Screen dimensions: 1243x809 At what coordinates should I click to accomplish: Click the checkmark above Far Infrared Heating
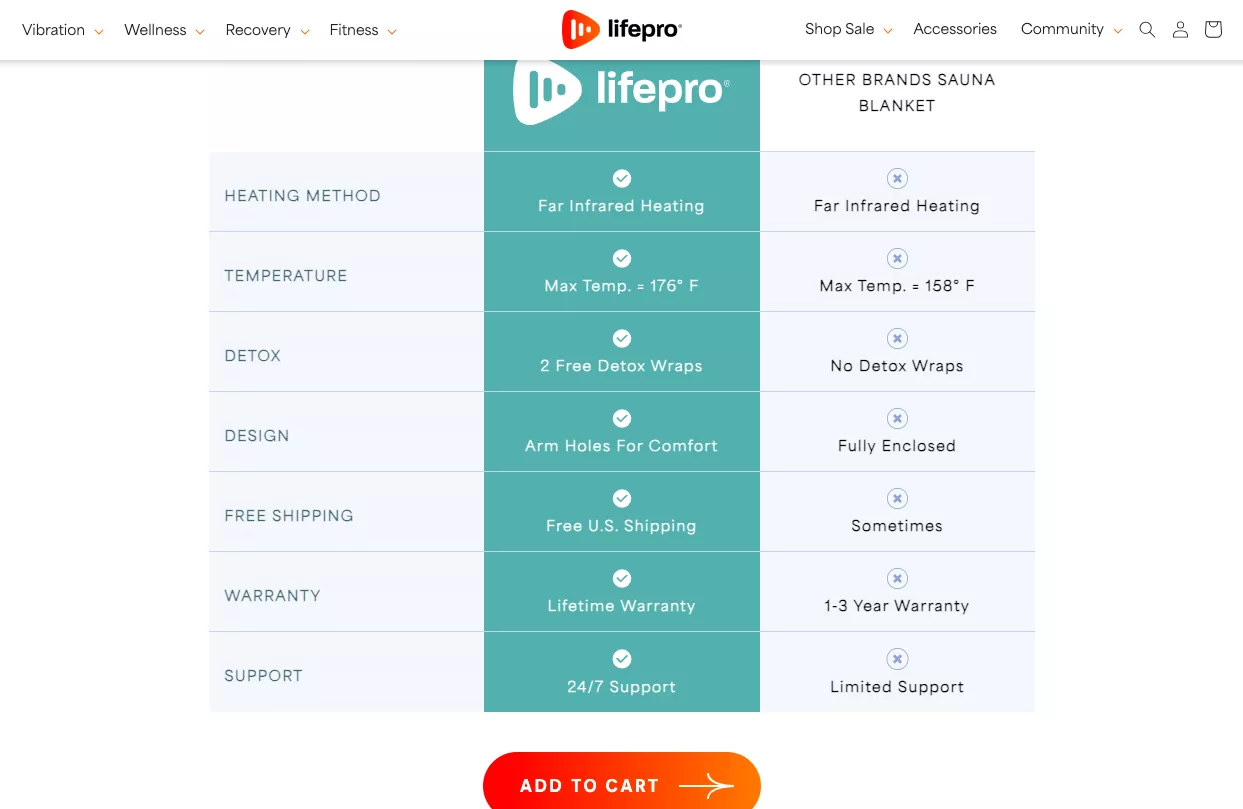pos(622,178)
